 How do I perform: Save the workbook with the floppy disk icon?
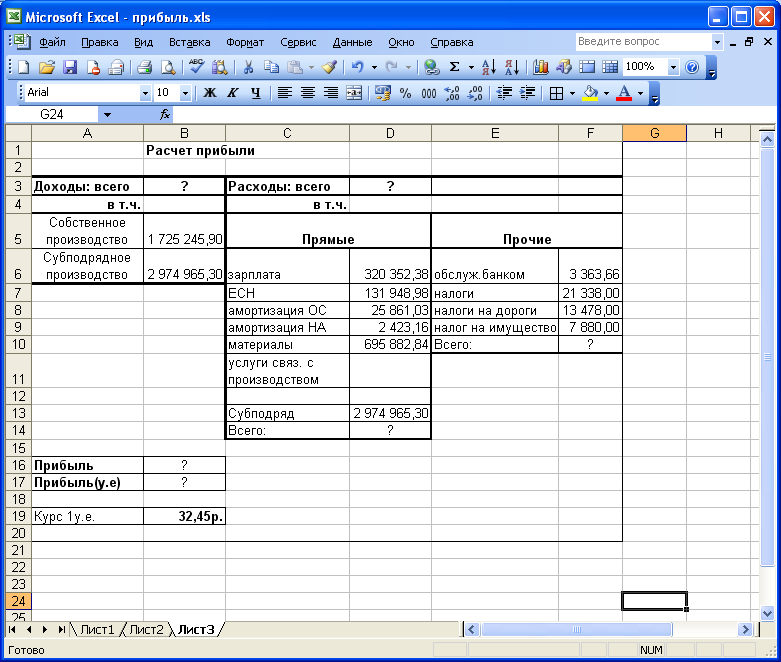pyautogui.click(x=70, y=67)
